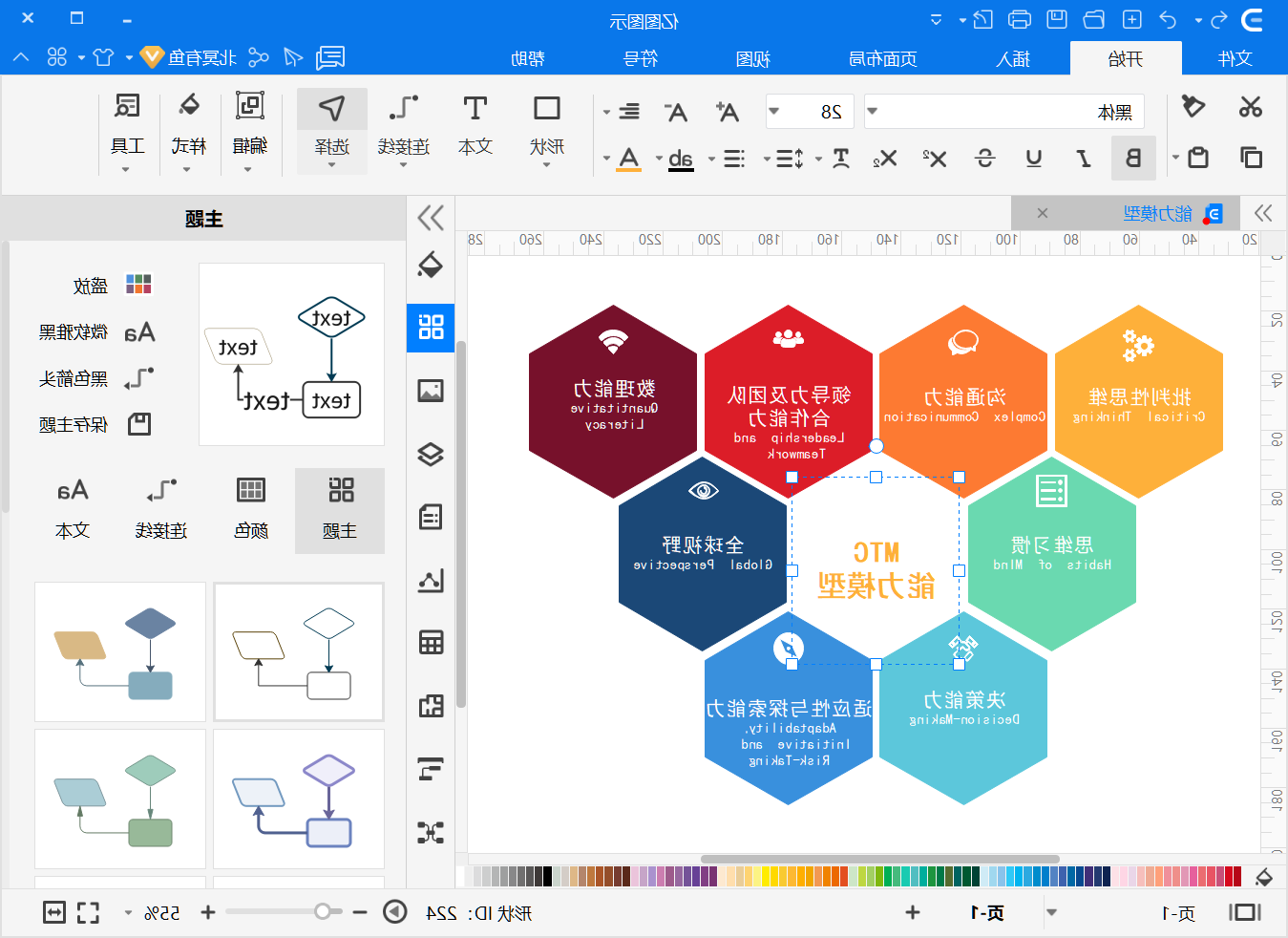Image resolution: width=1288 pixels, height=938 pixels.
Task: Click the Cut scissors icon
Action: click(x=1250, y=107)
